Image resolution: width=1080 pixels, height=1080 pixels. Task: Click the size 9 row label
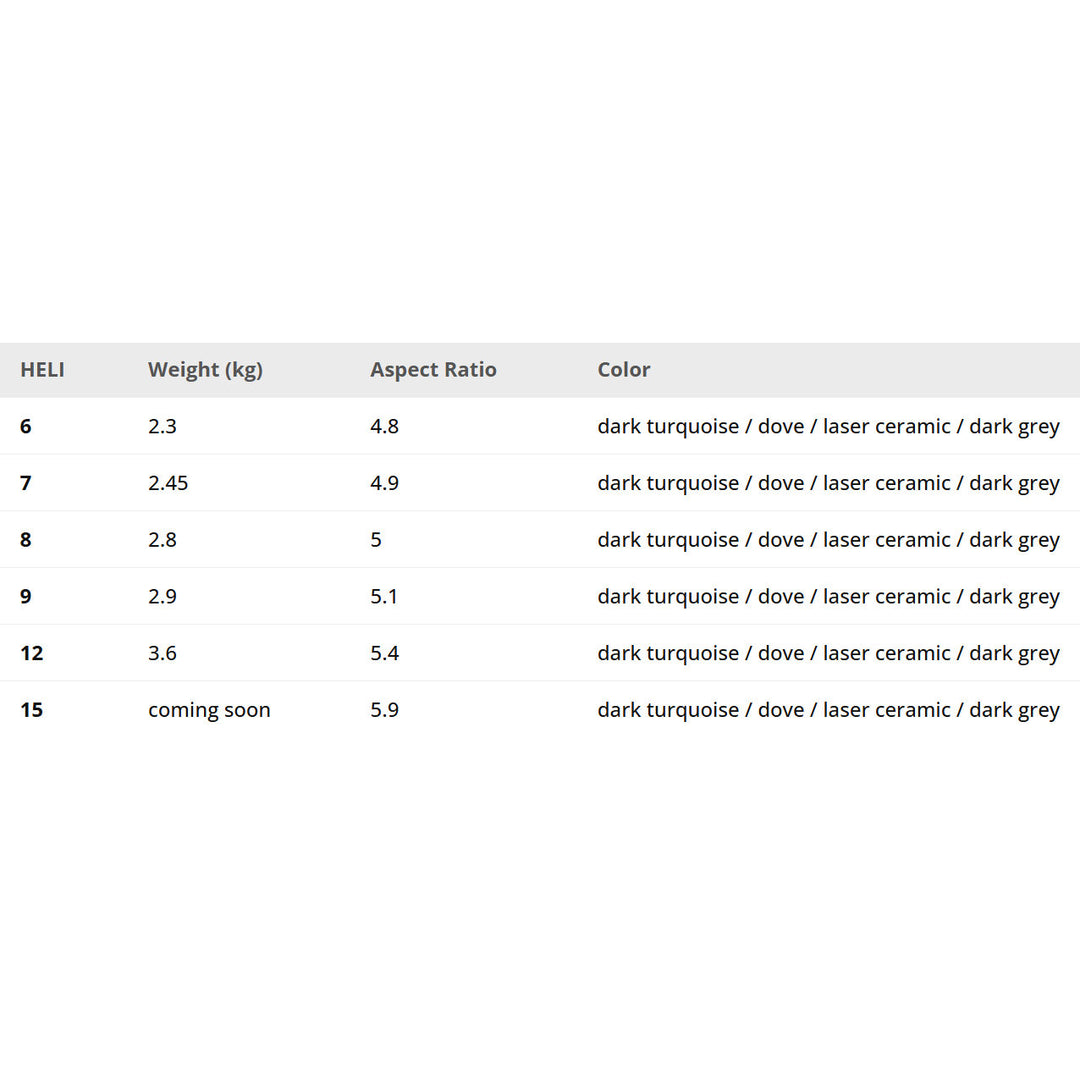pyautogui.click(x=26, y=597)
